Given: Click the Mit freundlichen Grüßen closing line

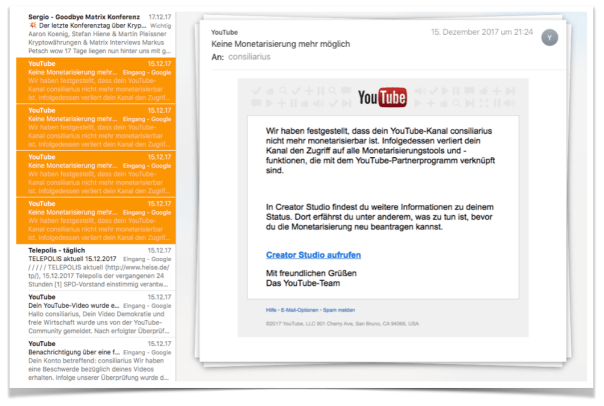Looking at the screenshot, I should 311,273.
